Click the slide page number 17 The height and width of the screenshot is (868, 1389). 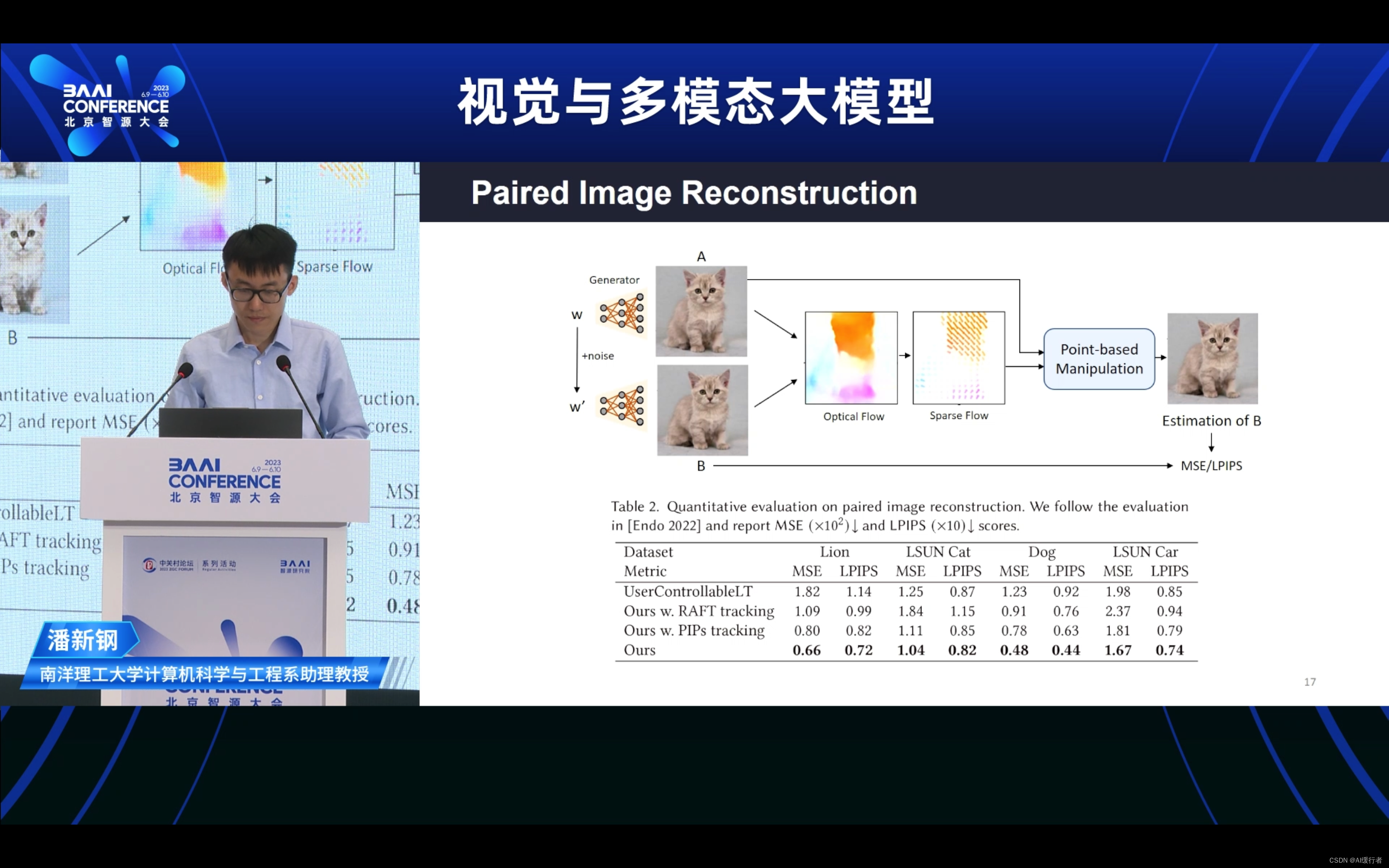1310,682
